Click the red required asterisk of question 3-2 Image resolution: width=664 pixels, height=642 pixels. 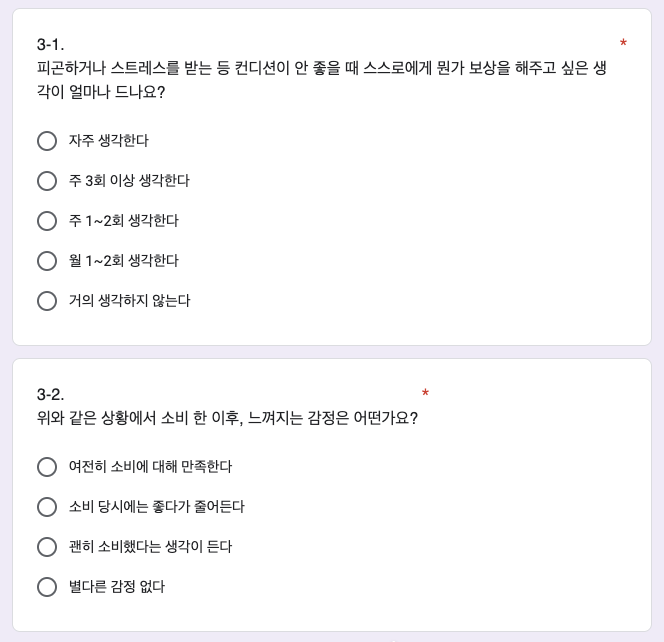[x=425, y=393]
